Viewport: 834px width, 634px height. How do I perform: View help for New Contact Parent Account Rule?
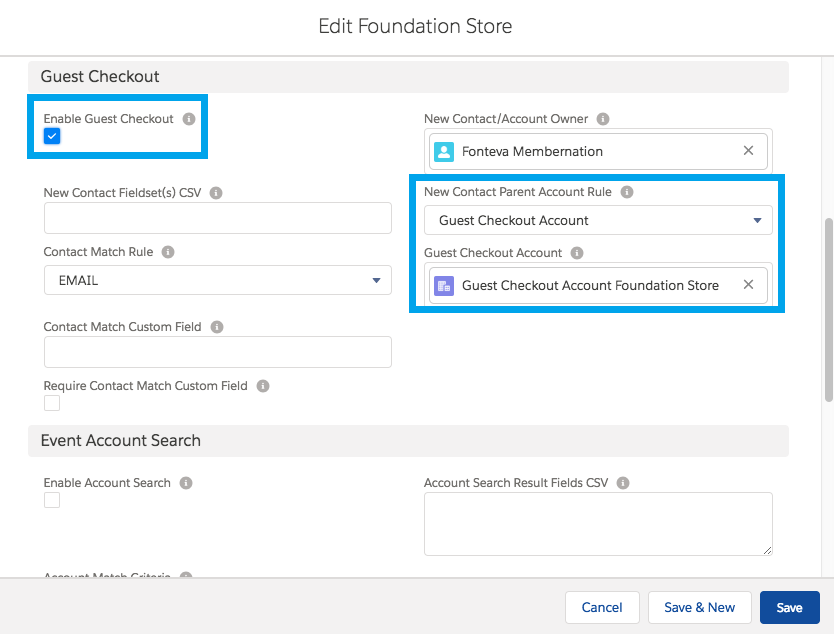click(x=627, y=191)
